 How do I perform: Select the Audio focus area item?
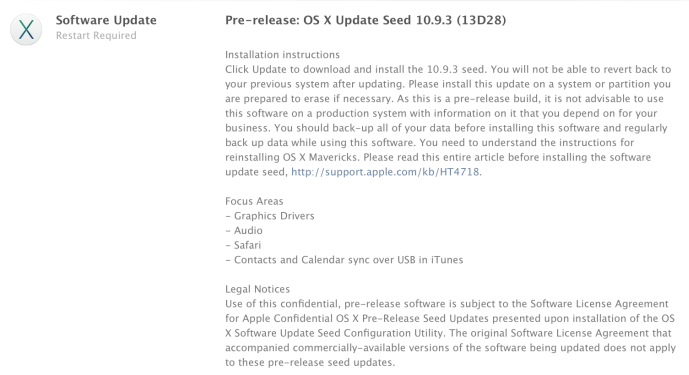coord(244,230)
